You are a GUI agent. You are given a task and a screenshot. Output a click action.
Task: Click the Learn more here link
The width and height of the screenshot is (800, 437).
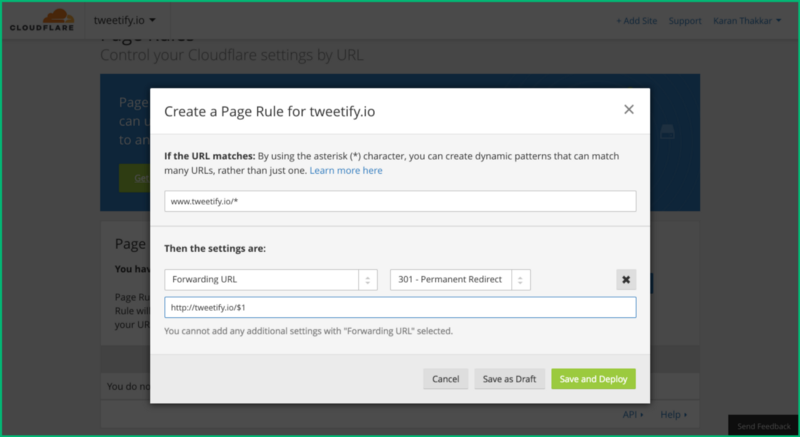pyautogui.click(x=346, y=170)
